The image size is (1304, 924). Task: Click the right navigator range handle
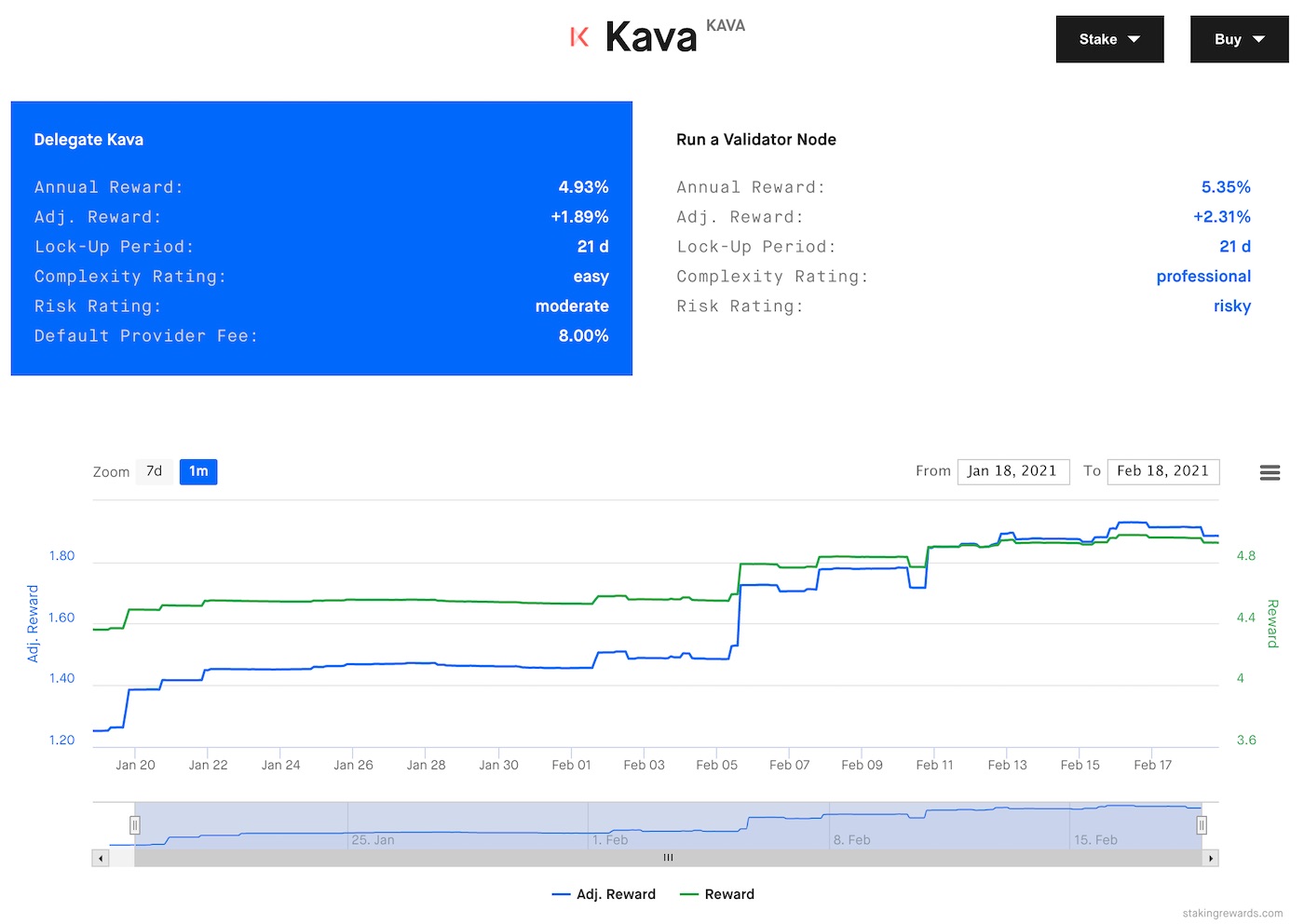1202,825
